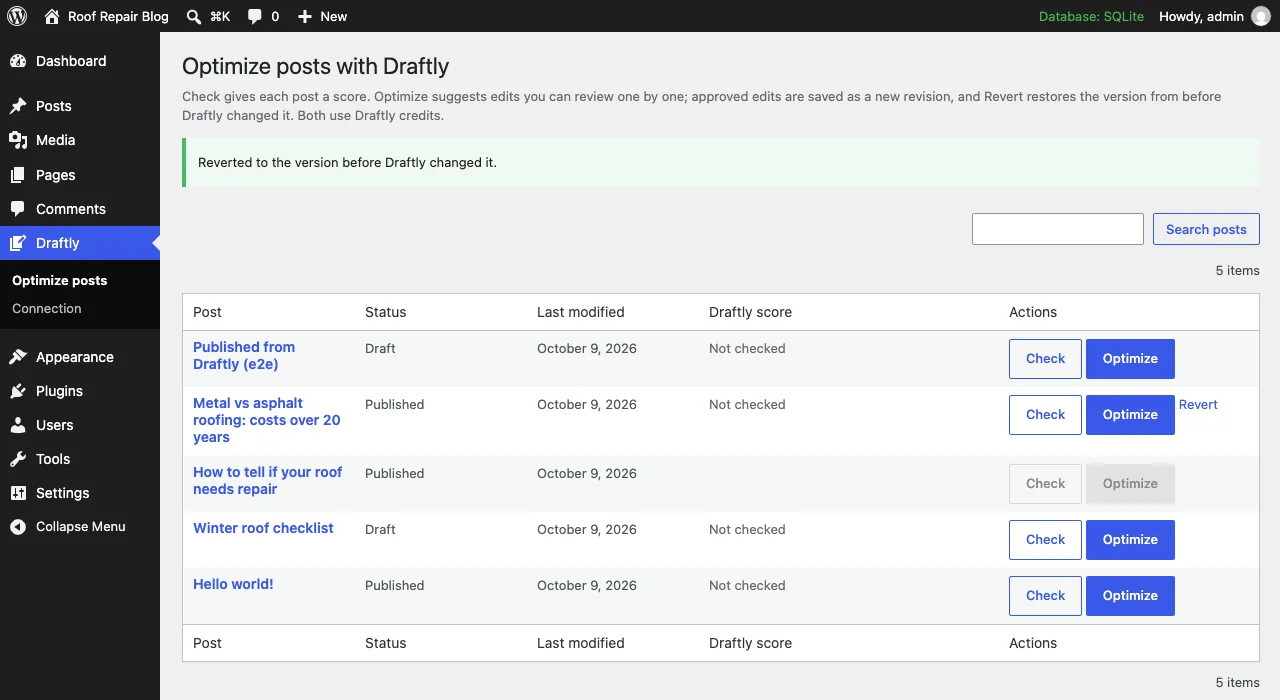Image resolution: width=1280 pixels, height=700 pixels.
Task: Open Winter roof checklist post link
Action: (263, 528)
